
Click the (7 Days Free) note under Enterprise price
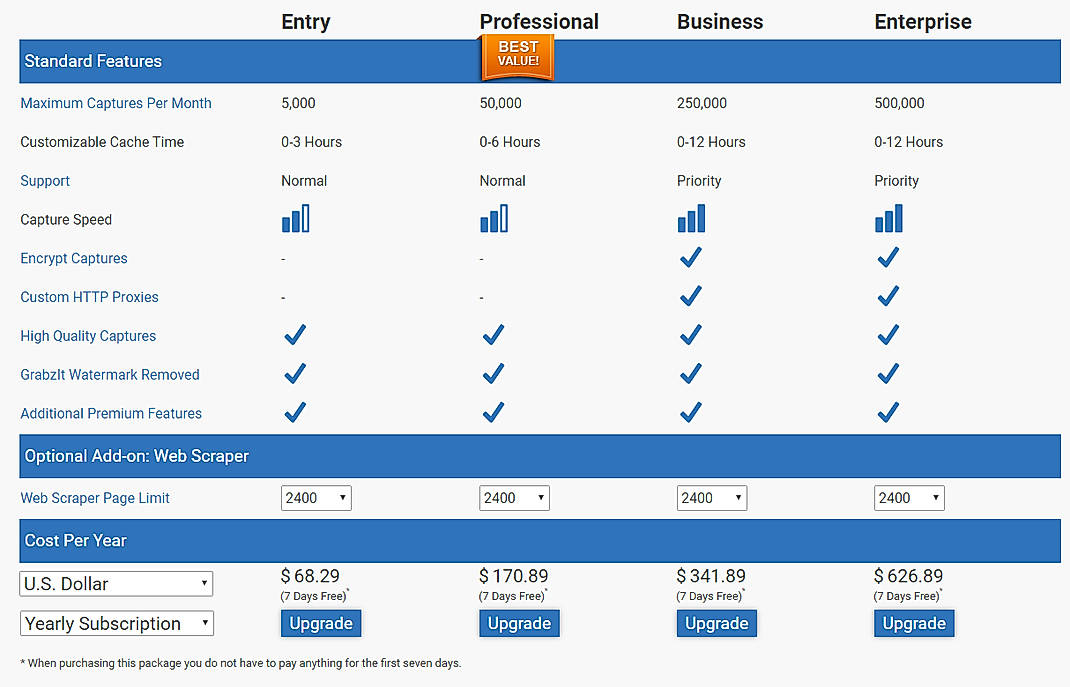point(906,595)
